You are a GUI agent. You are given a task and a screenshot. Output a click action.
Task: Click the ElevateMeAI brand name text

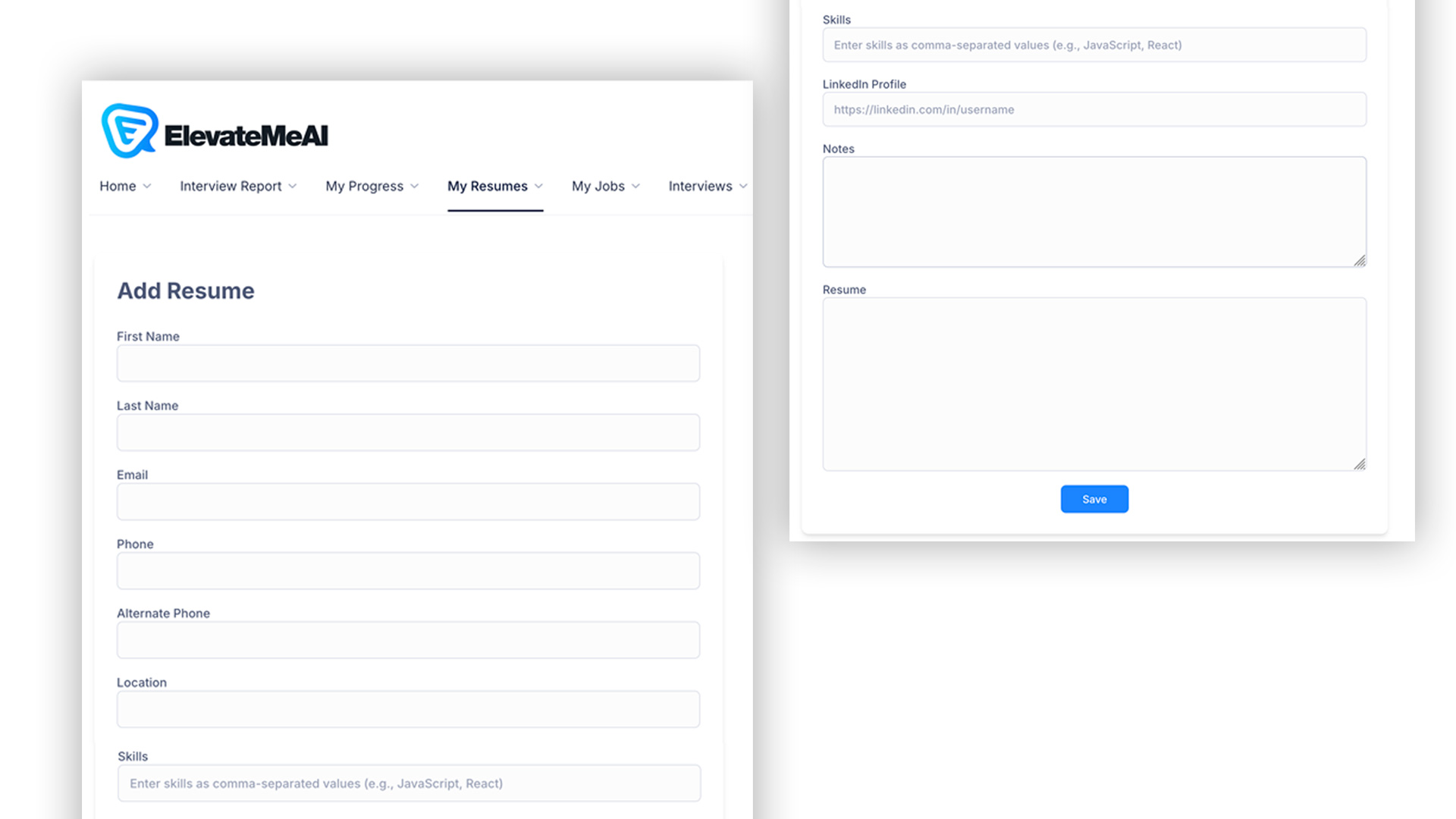click(x=246, y=136)
